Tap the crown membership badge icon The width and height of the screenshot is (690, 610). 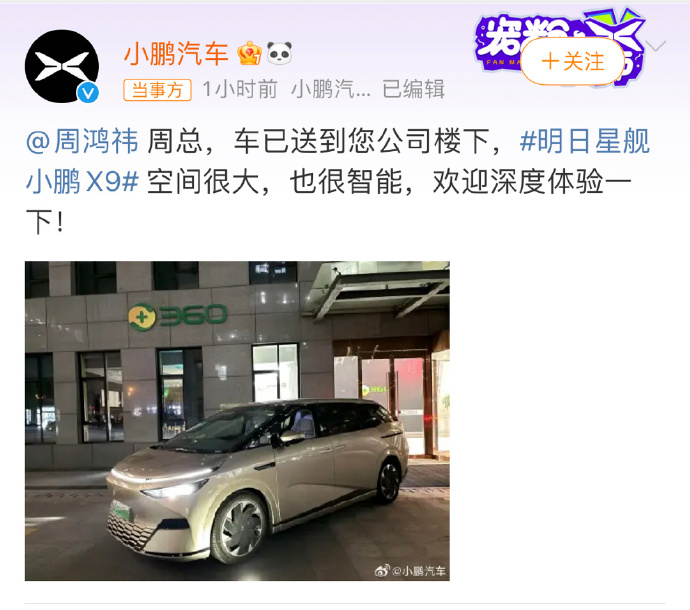250,53
